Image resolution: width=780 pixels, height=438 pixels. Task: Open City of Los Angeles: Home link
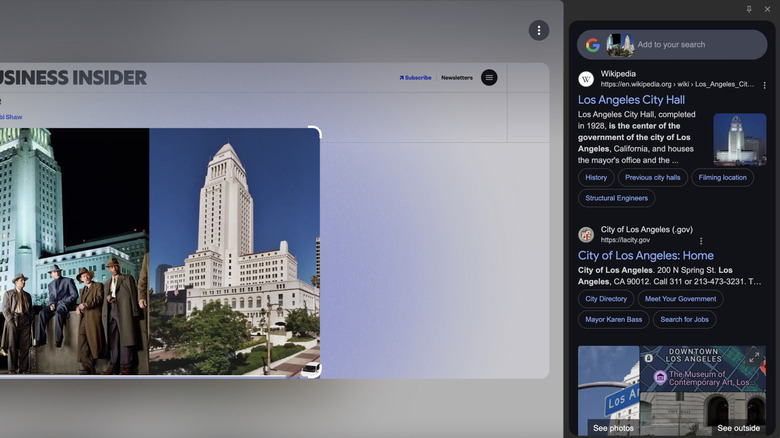point(646,255)
